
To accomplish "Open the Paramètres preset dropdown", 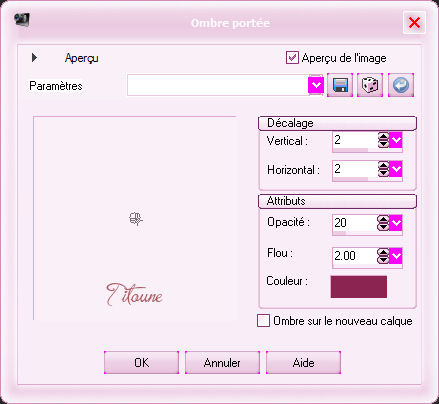I will (x=316, y=85).
